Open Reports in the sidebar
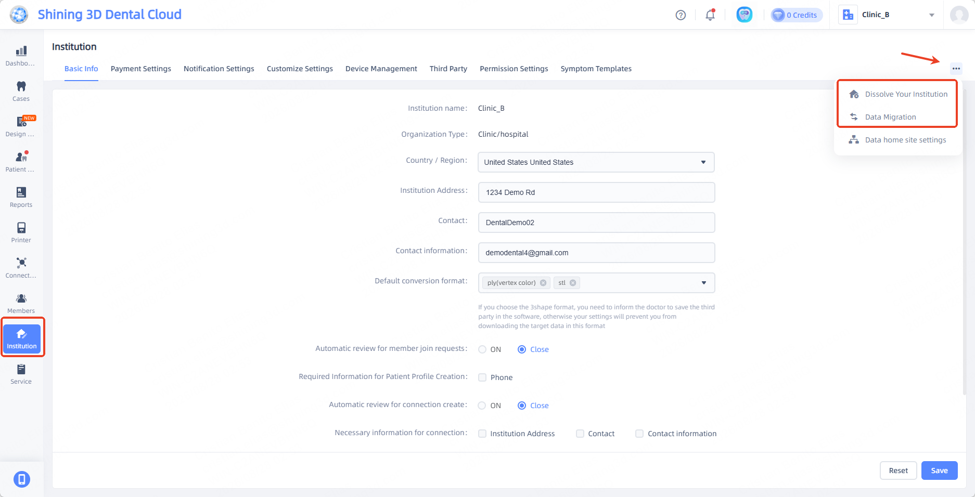This screenshot has width=975, height=497. pyautogui.click(x=21, y=197)
